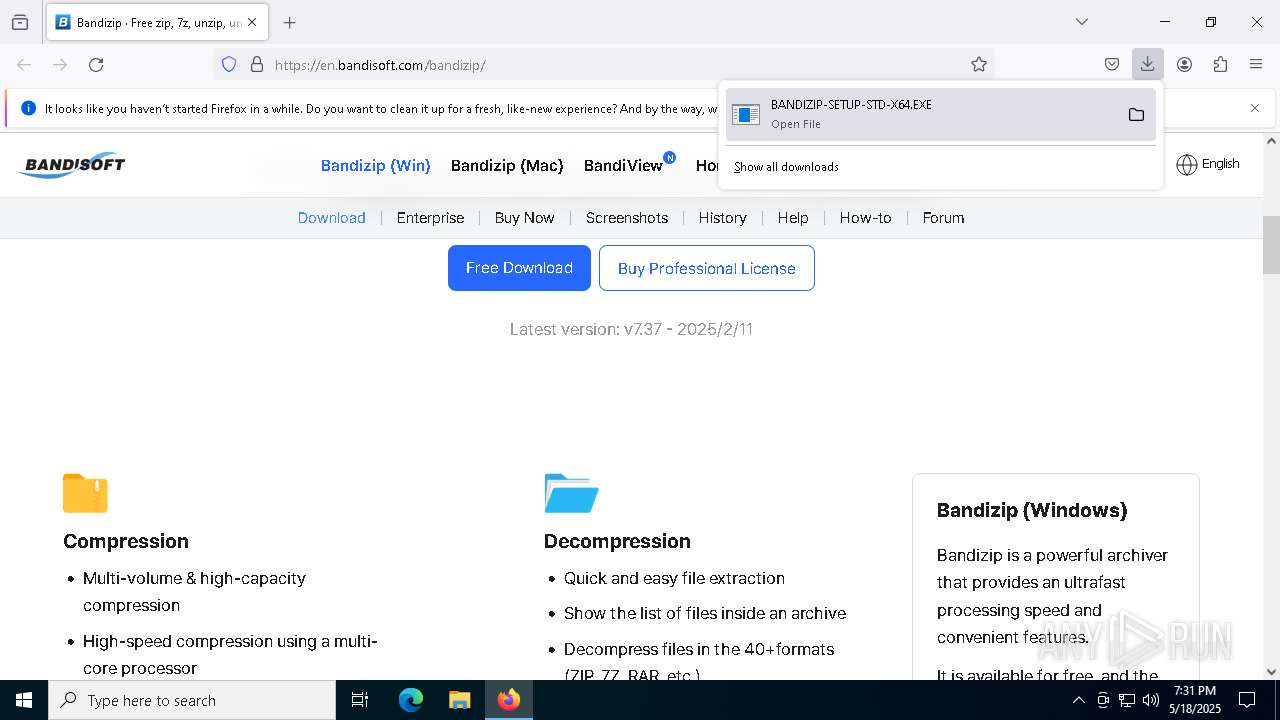Click the Compression heading
Viewport: 1280px width, 720px height.
(126, 541)
